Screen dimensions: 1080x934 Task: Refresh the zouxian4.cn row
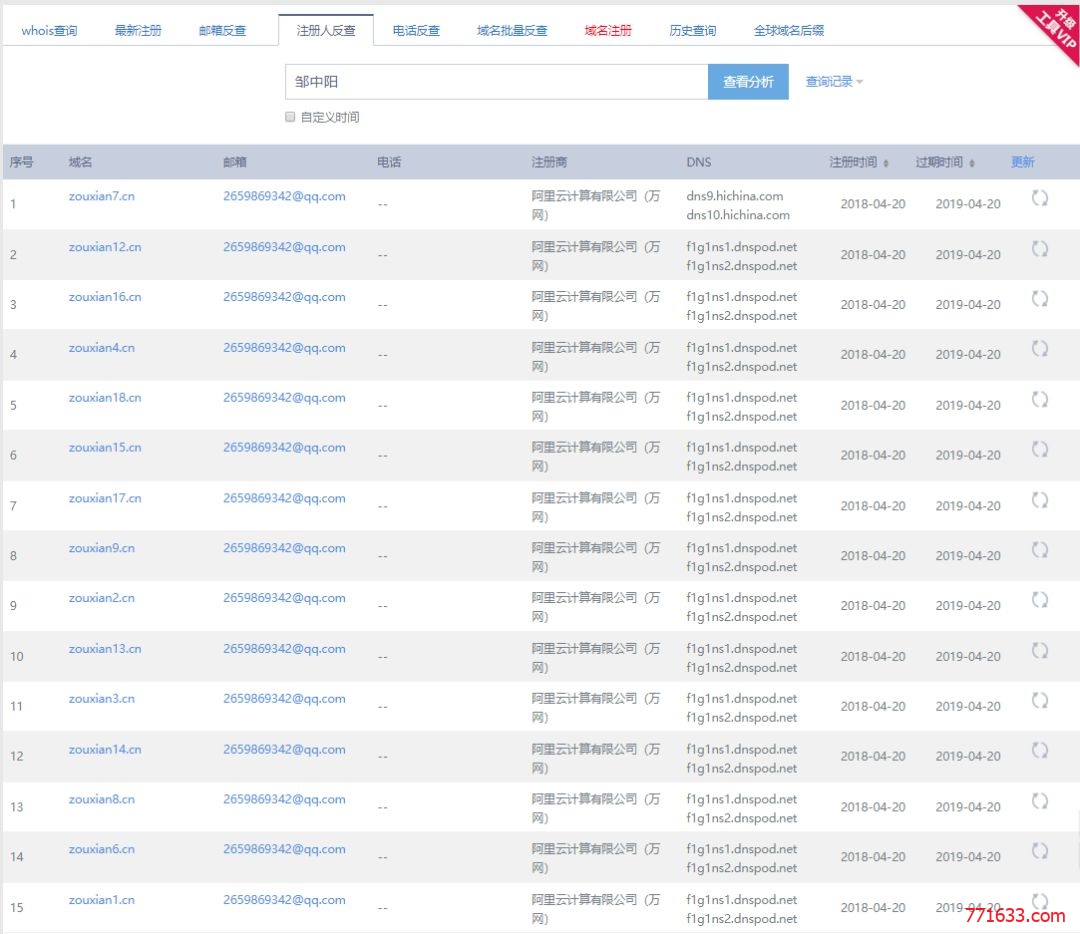click(1039, 349)
